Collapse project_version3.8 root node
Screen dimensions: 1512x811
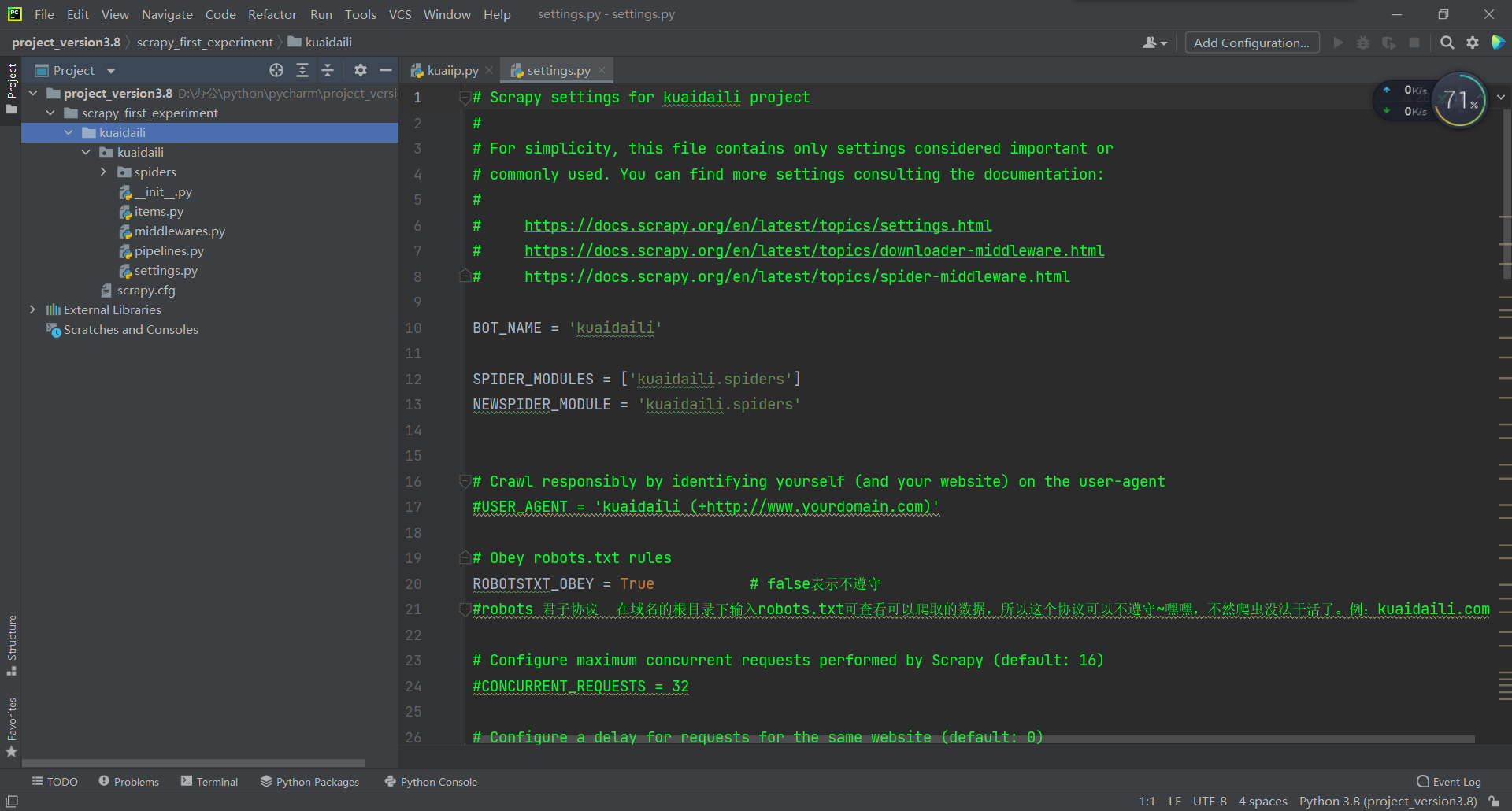tap(33, 93)
